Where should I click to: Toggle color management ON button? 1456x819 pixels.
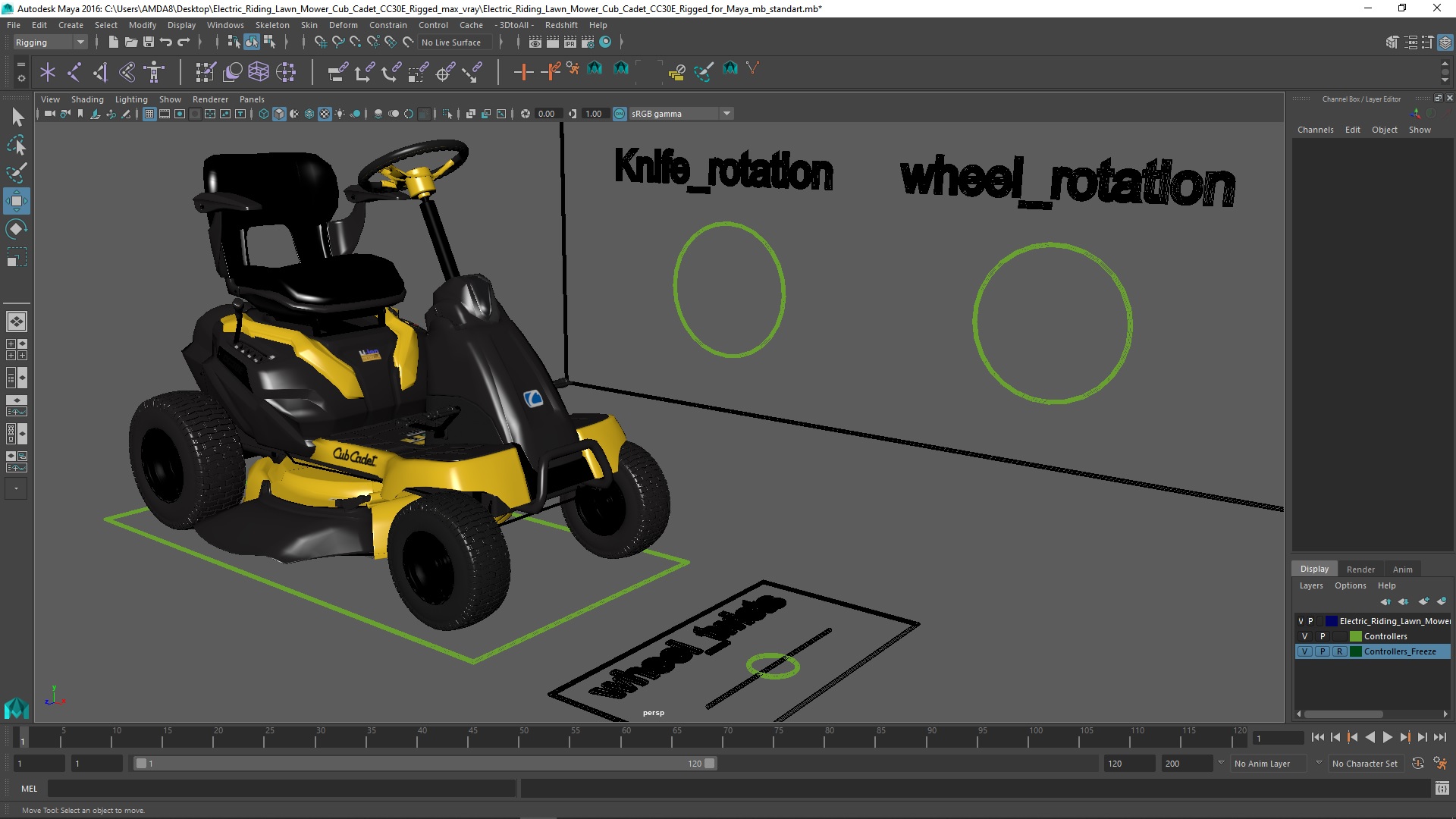(x=620, y=114)
